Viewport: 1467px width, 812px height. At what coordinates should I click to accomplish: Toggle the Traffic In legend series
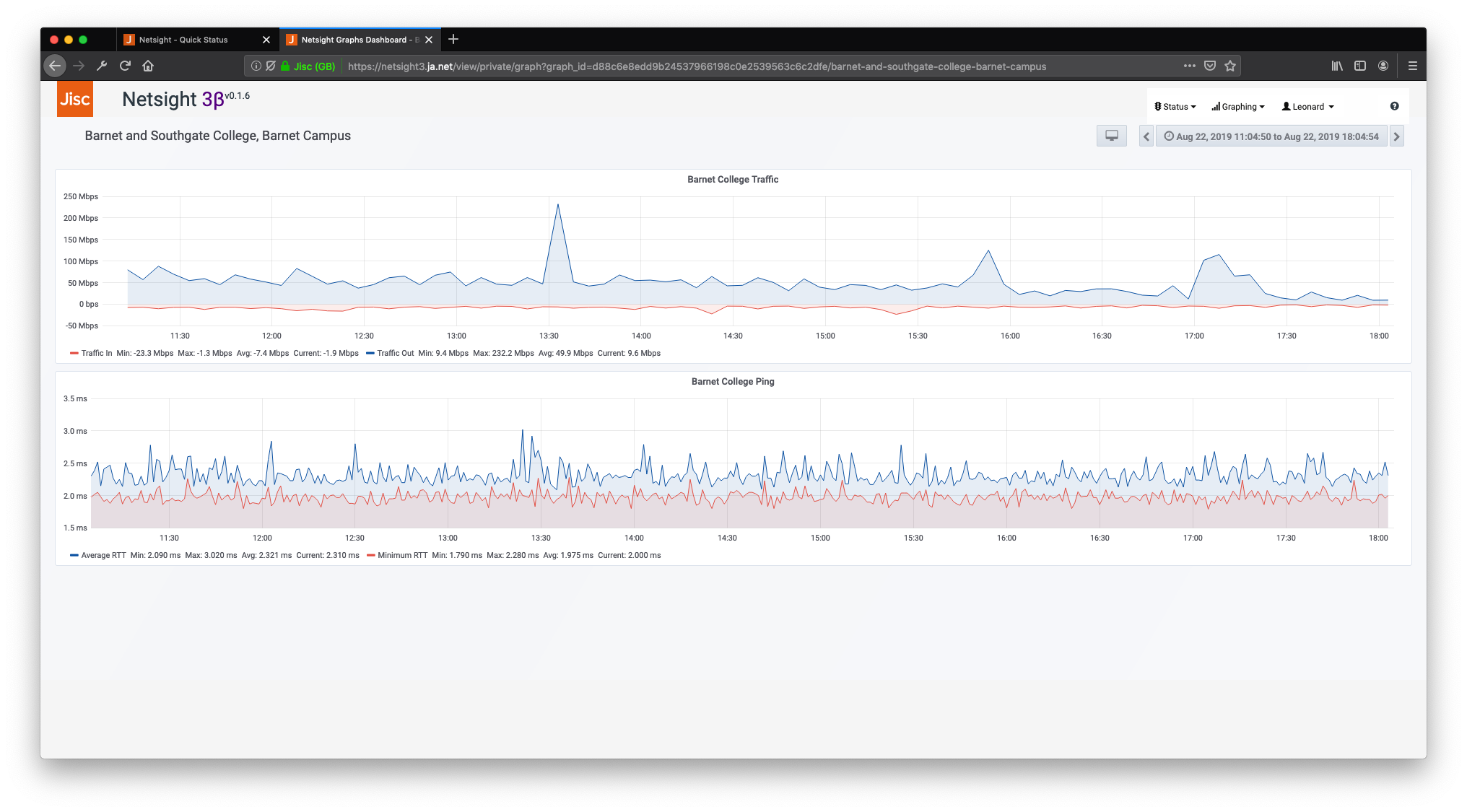[96, 353]
